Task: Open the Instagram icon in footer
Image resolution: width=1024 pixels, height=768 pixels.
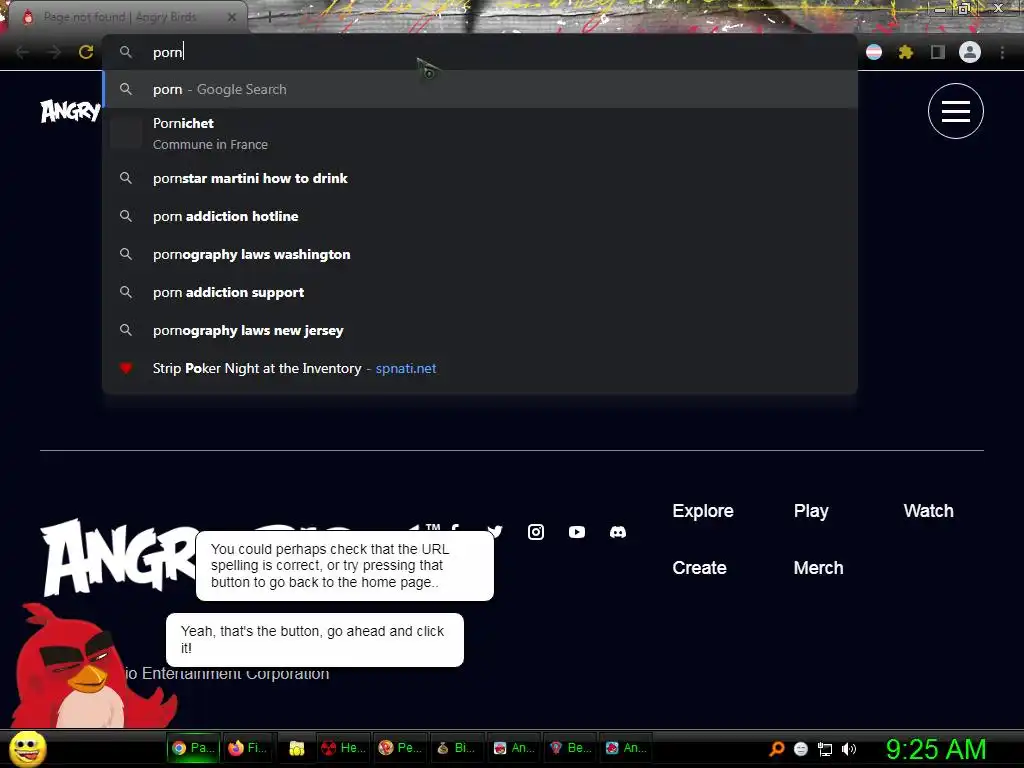Action: pyautogui.click(x=536, y=532)
